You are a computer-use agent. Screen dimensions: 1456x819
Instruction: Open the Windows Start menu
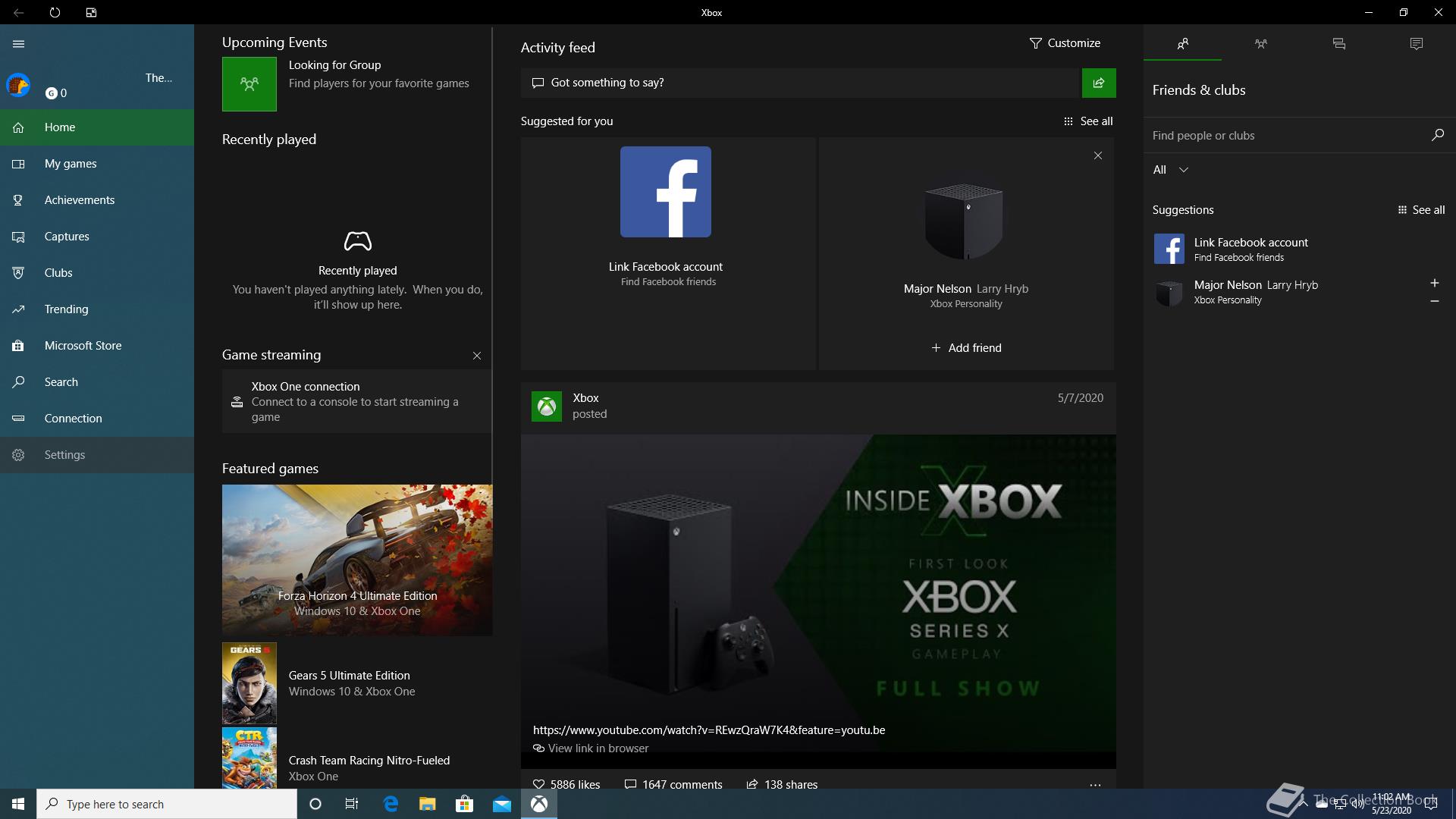18,804
